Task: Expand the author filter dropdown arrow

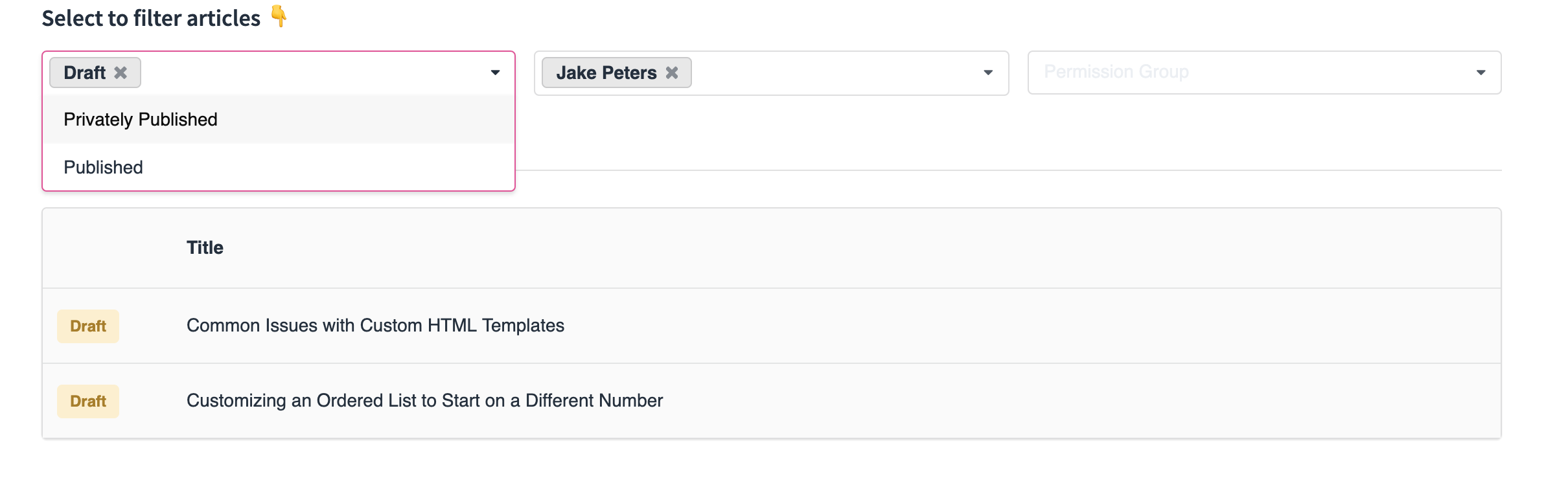Action: click(988, 73)
